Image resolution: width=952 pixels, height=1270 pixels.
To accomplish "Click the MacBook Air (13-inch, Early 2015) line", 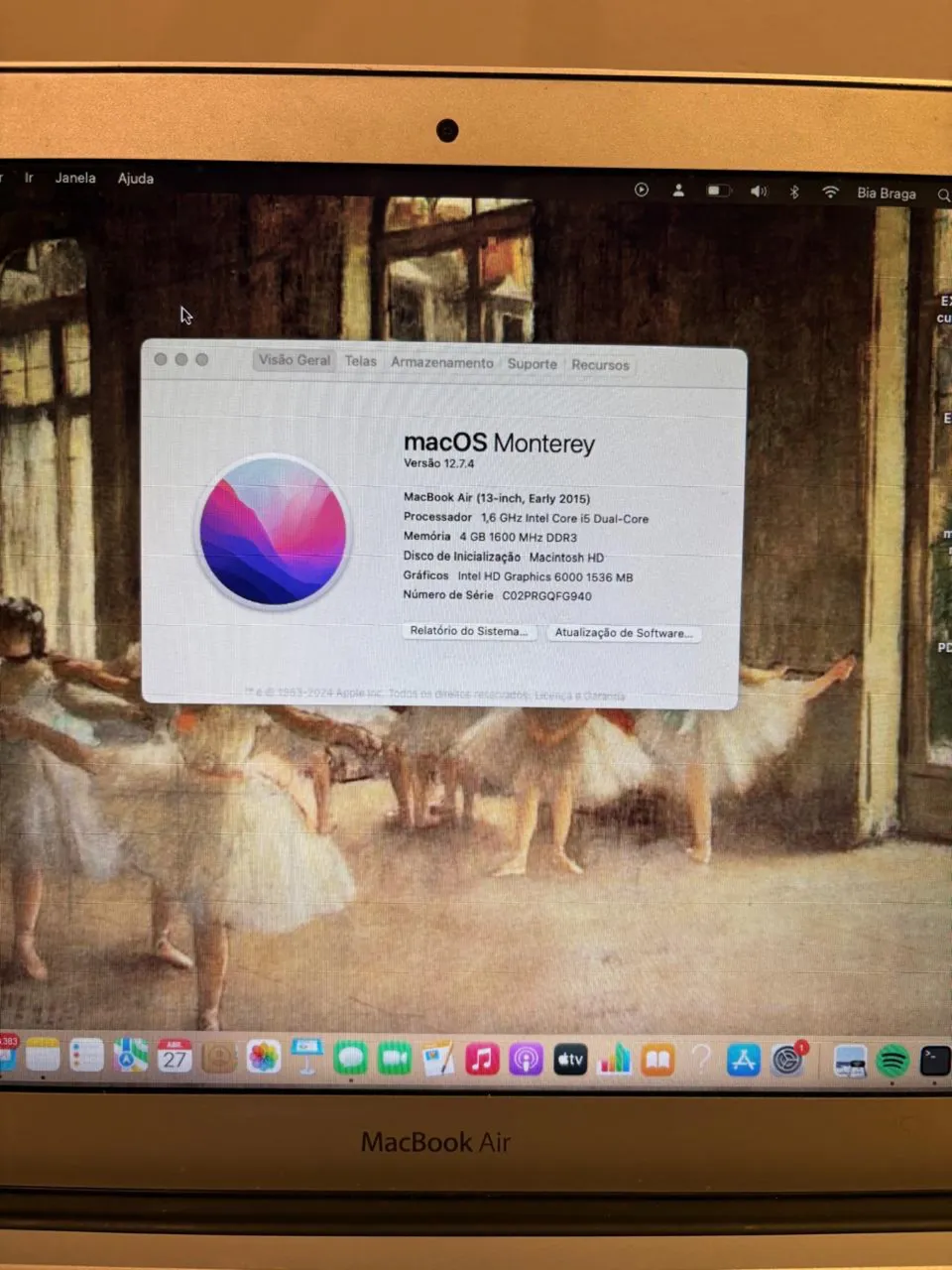I will pyautogui.click(x=497, y=498).
